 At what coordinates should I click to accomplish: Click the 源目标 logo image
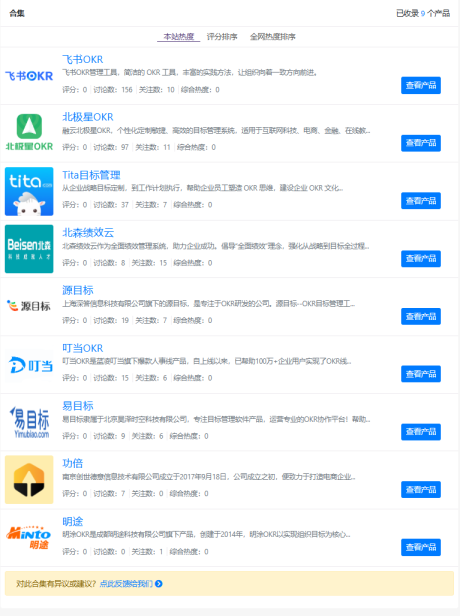[29, 306]
